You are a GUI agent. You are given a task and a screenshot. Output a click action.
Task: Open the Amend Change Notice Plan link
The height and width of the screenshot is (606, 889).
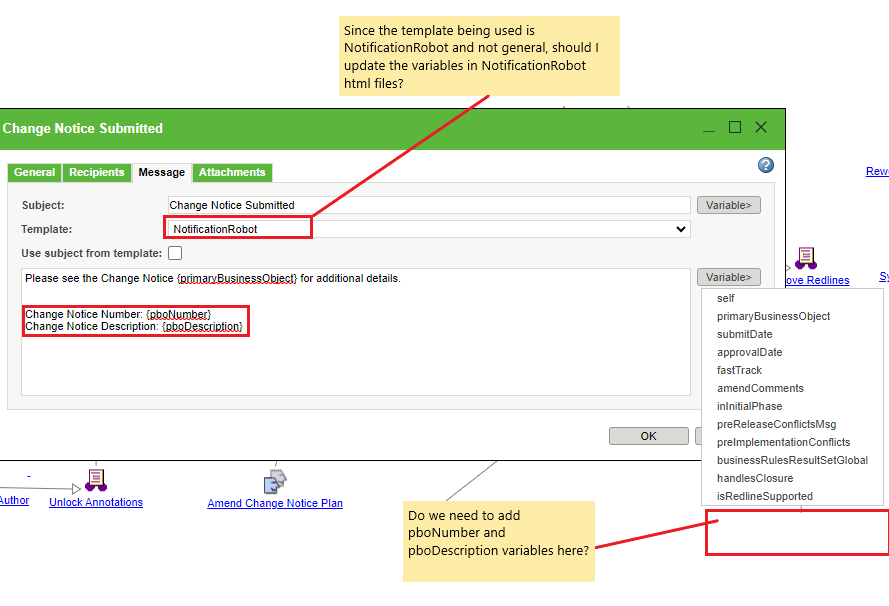pos(275,503)
